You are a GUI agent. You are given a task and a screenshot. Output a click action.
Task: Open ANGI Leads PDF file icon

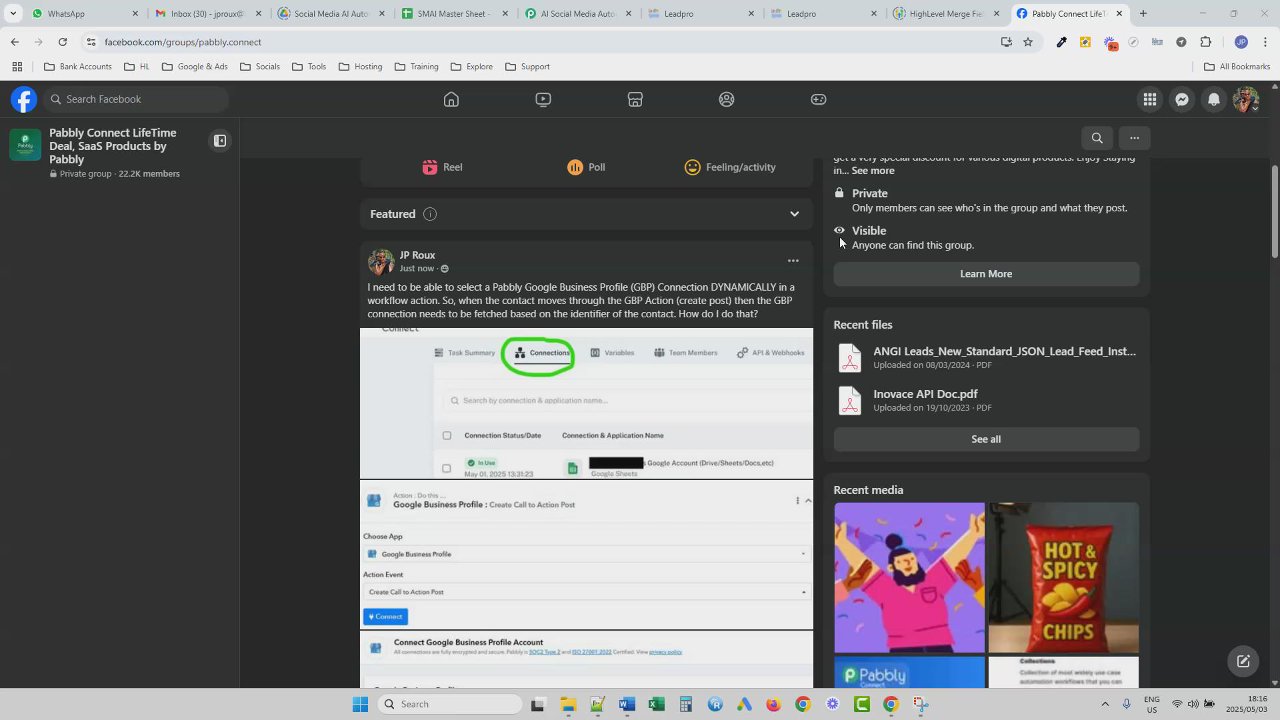click(x=850, y=358)
